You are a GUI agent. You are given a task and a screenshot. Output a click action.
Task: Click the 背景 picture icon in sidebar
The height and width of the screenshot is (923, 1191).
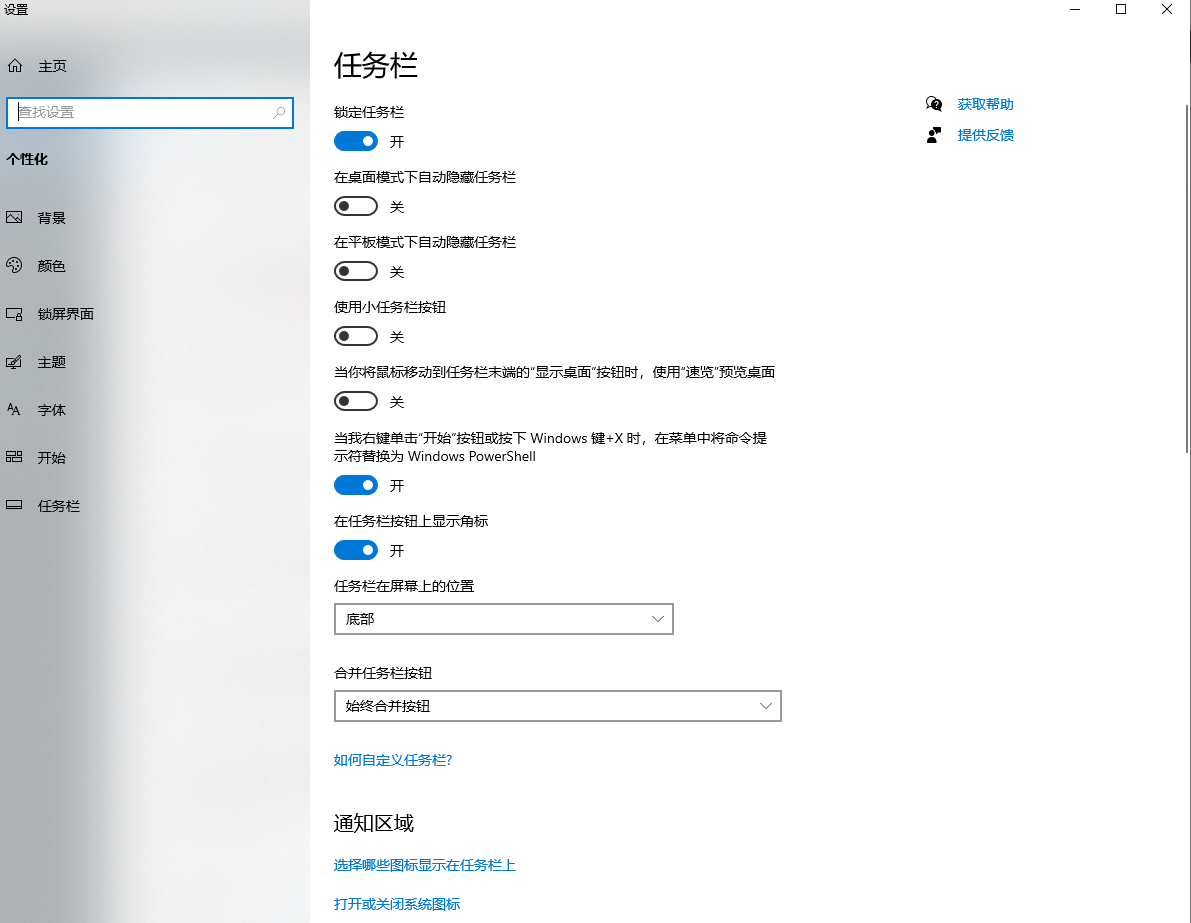click(x=14, y=218)
